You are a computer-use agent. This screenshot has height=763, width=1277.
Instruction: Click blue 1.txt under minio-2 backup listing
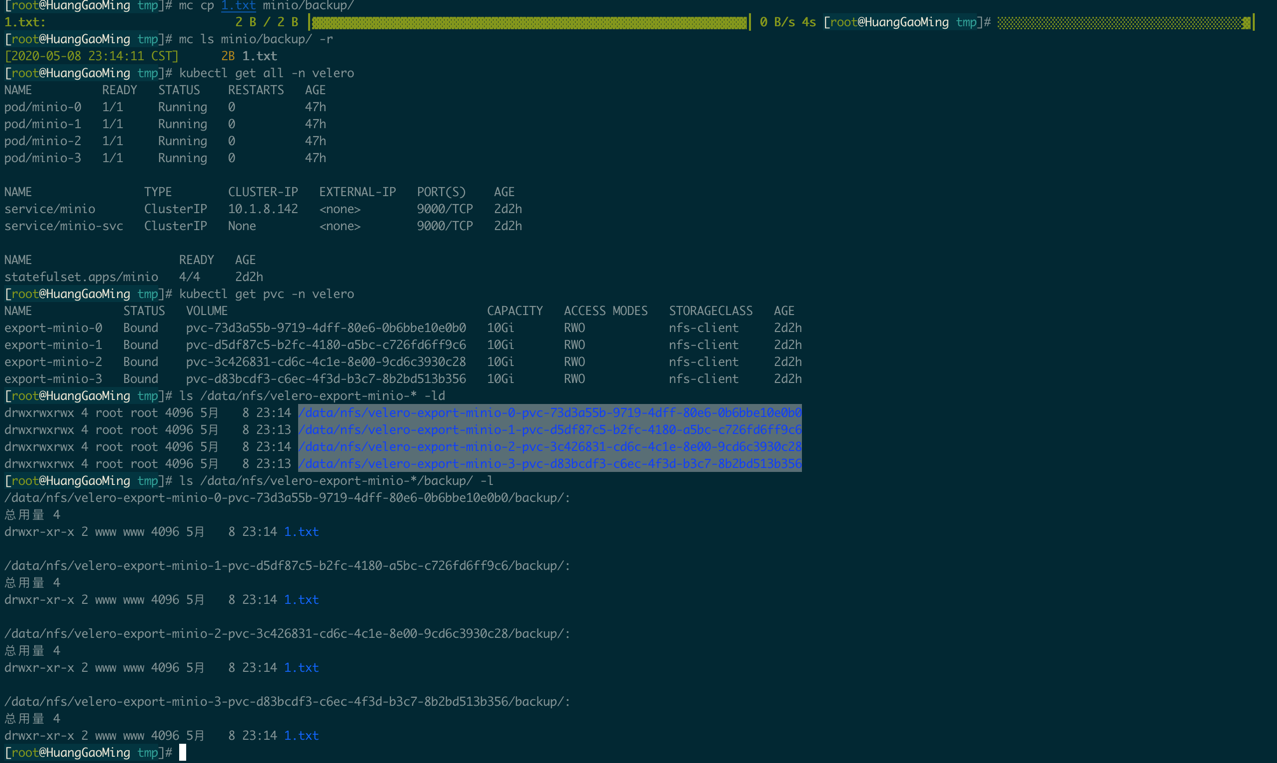click(301, 668)
